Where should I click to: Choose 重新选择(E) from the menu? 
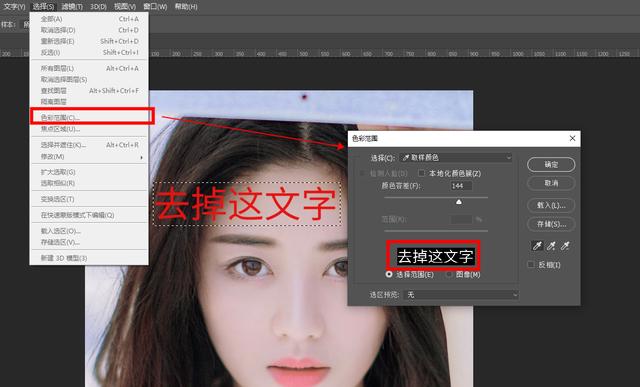(x=89, y=41)
